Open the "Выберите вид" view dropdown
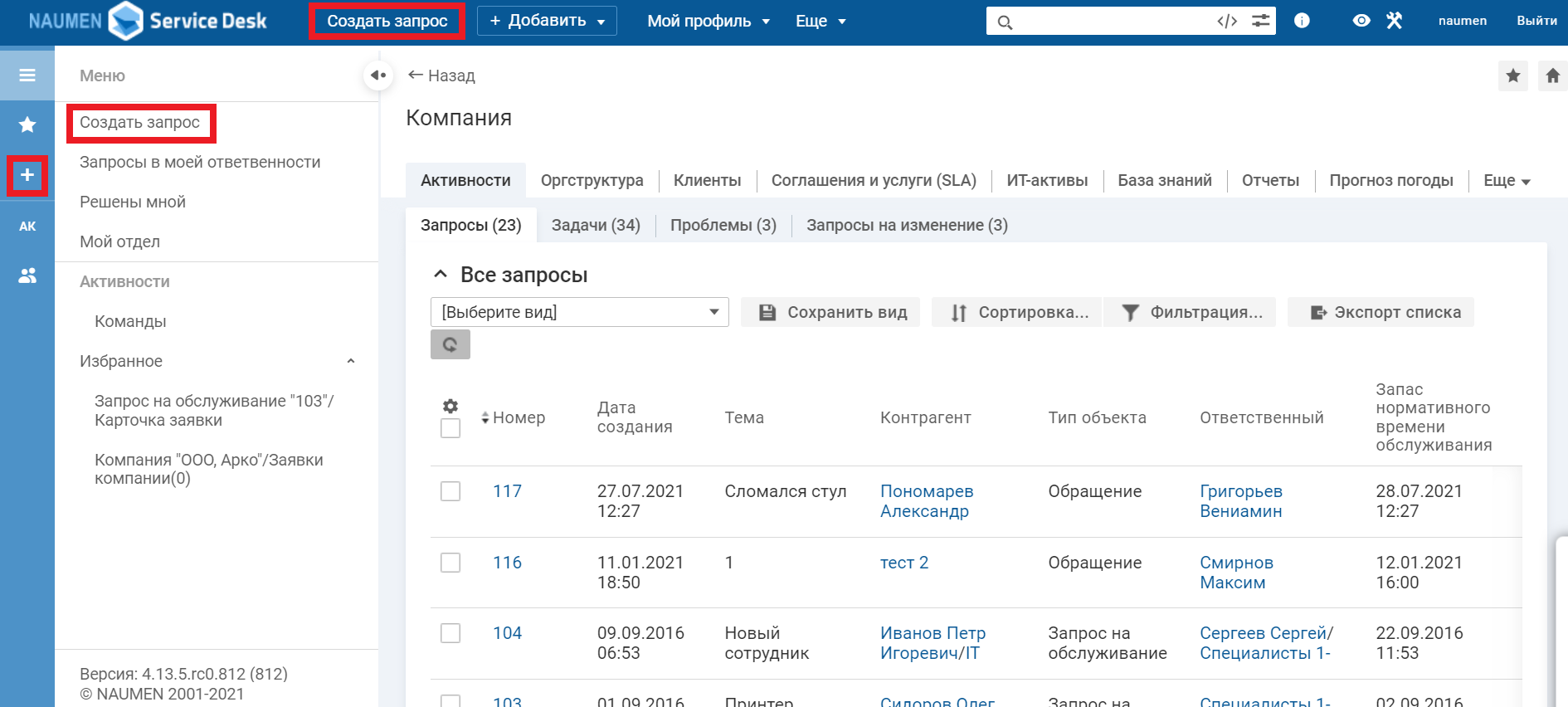Screen dimensions: 1568x707 [x=579, y=312]
